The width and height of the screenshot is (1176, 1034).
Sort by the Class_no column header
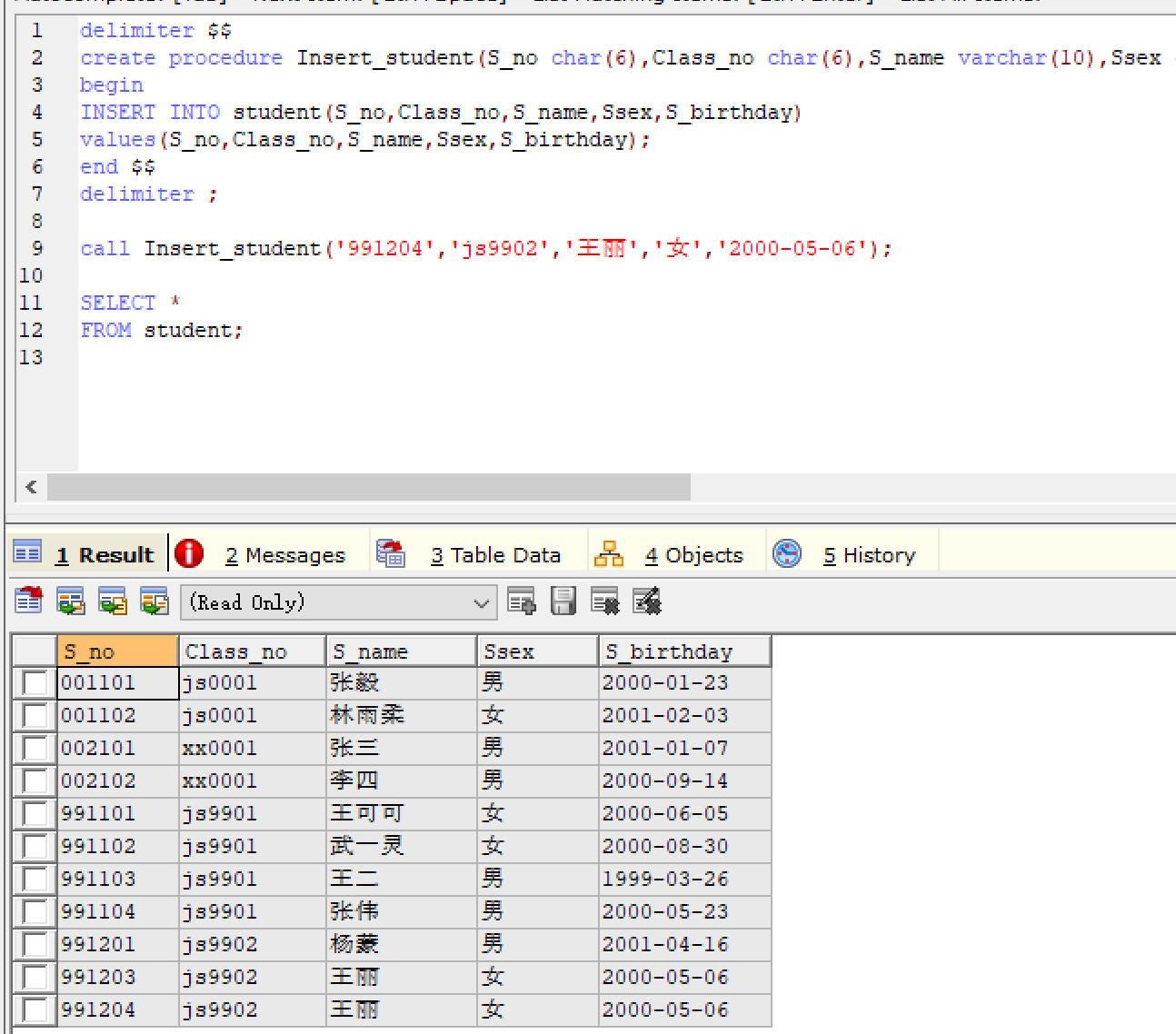pyautogui.click(x=253, y=651)
